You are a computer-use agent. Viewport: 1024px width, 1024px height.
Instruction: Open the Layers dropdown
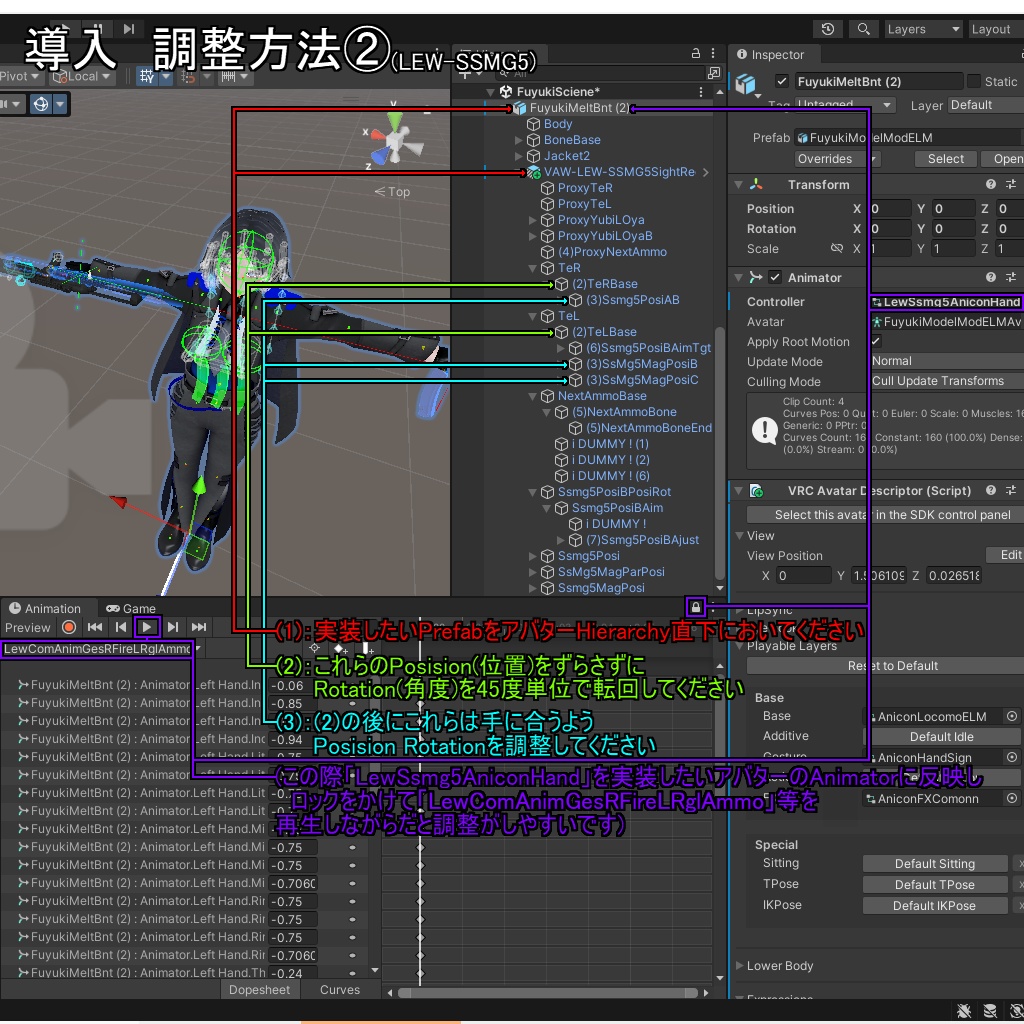click(x=923, y=29)
